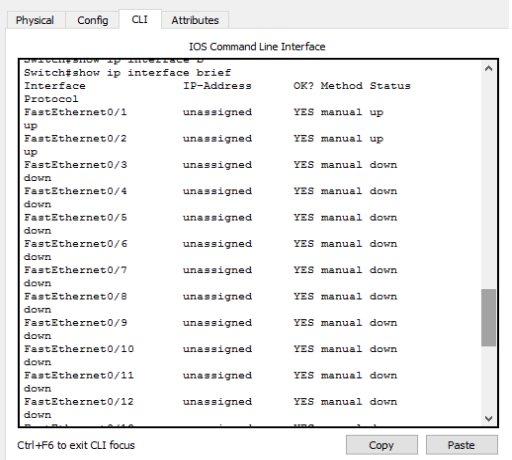Screen dimensions: 512x460
Task: Click the OK? column header text
Action: click(x=304, y=86)
